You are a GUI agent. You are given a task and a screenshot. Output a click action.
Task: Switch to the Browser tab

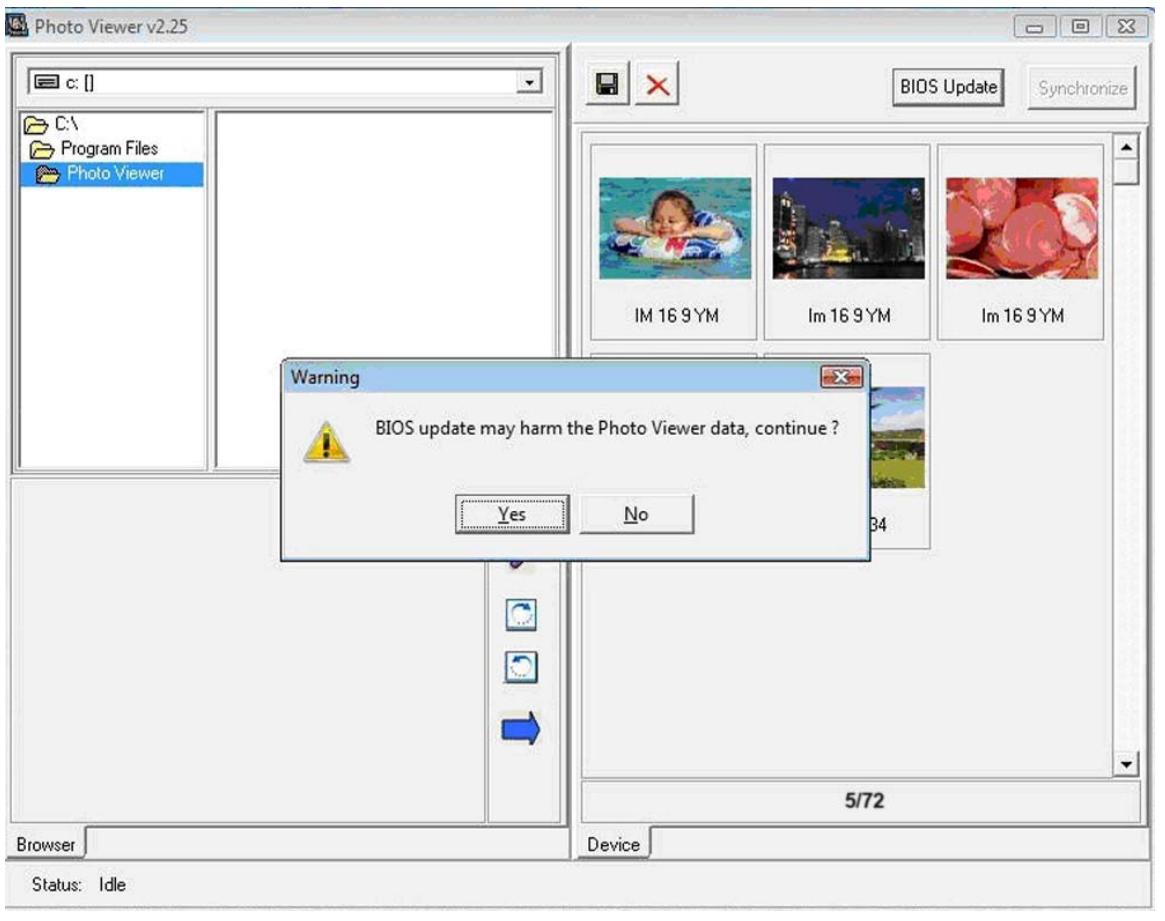click(46, 844)
